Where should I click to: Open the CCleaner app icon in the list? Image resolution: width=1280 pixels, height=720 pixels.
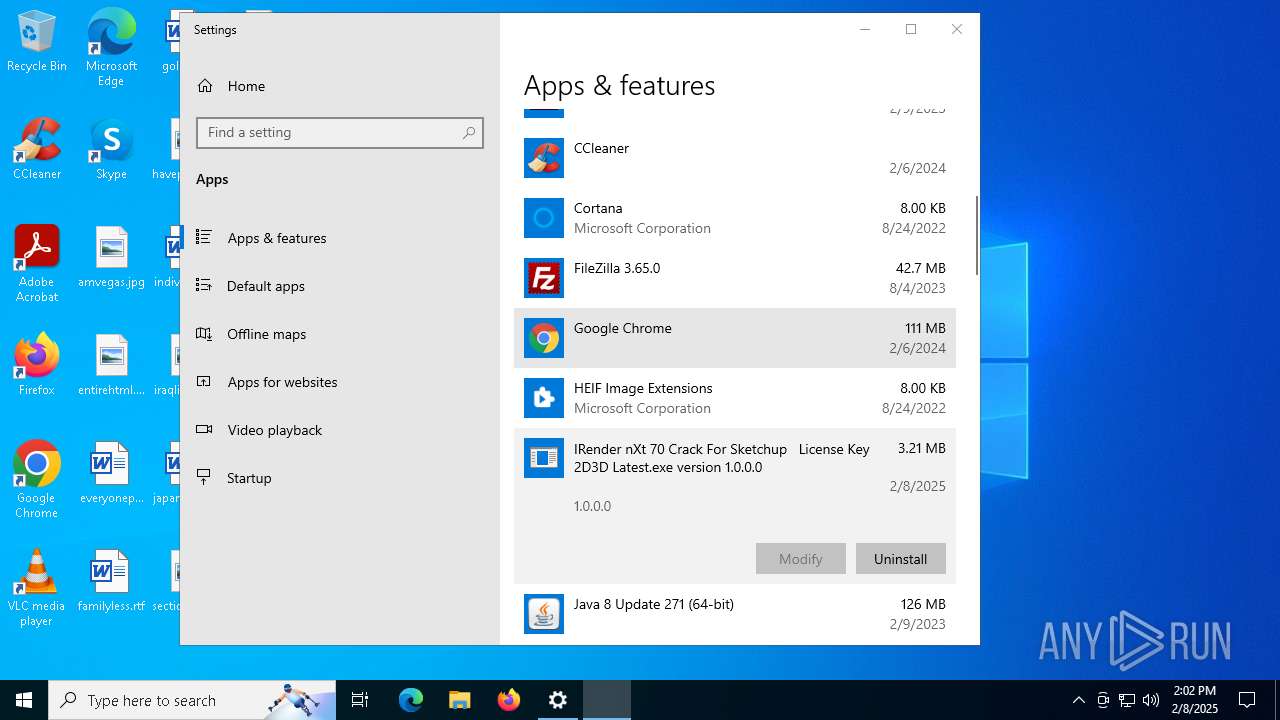click(544, 158)
